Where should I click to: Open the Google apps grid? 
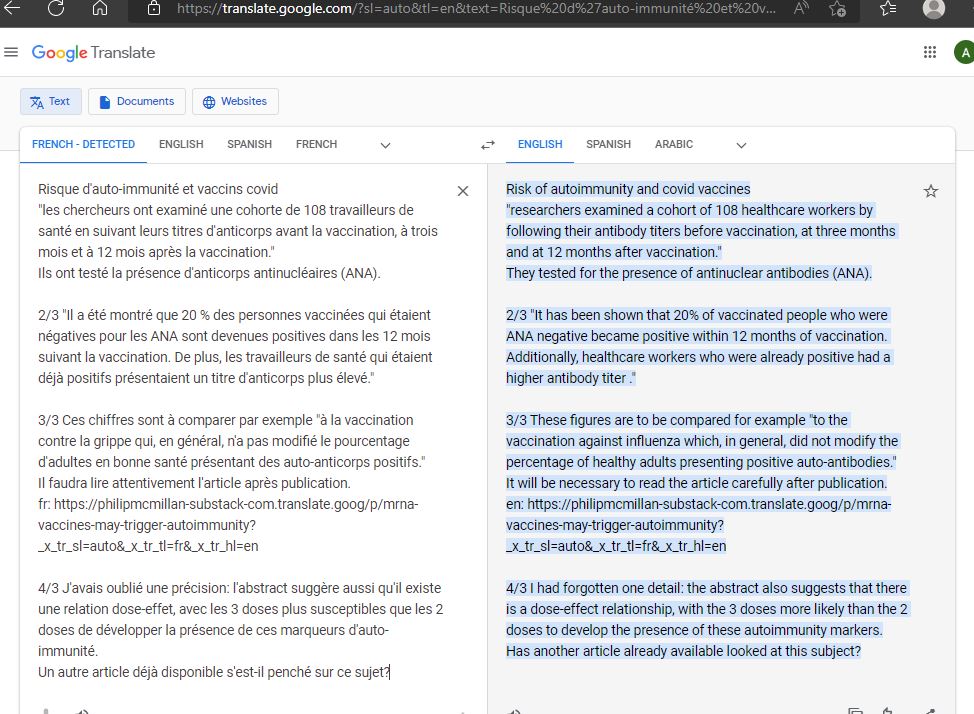pyautogui.click(x=930, y=52)
